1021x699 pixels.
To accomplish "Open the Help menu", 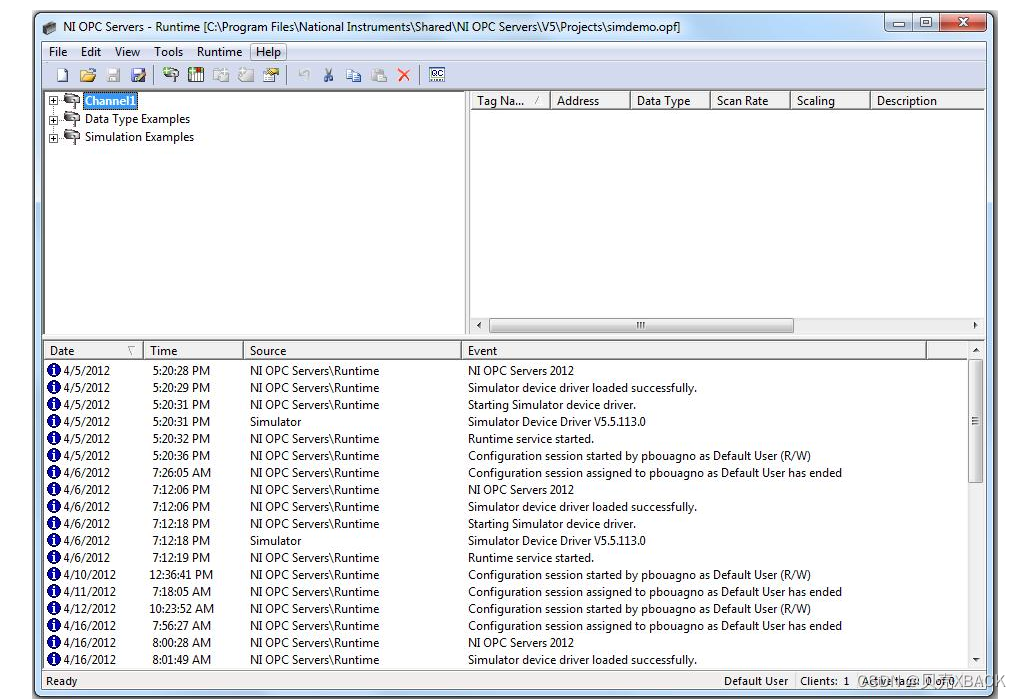I will tap(268, 51).
